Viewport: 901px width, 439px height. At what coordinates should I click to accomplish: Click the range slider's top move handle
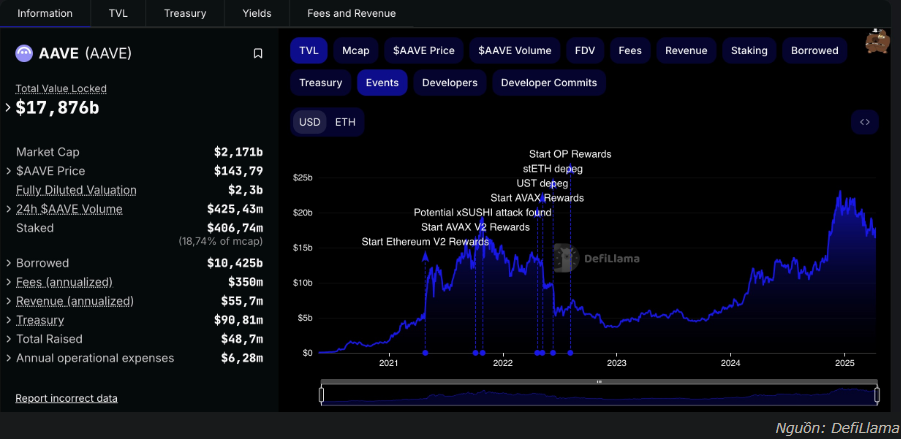(x=599, y=382)
